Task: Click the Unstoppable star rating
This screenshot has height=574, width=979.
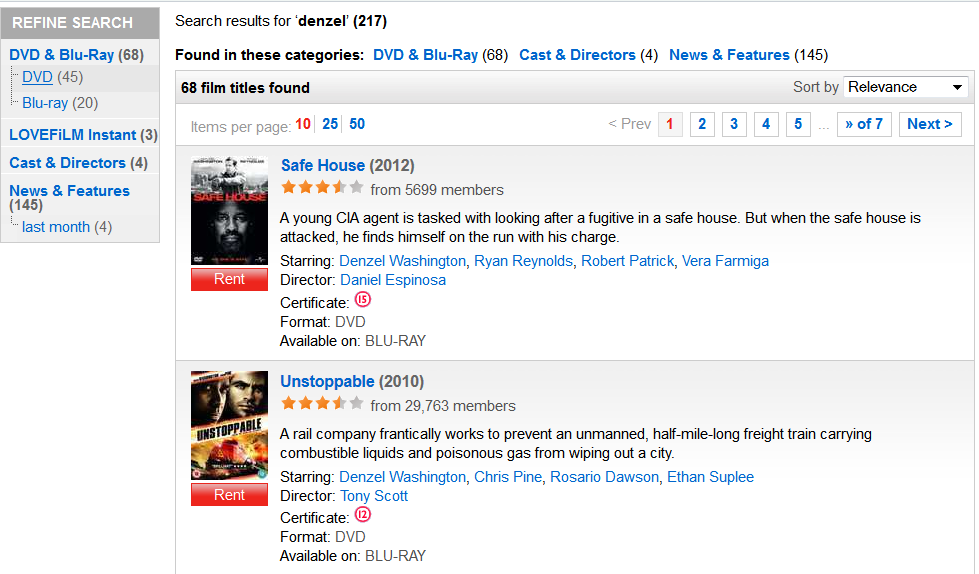Action: pyautogui.click(x=322, y=404)
